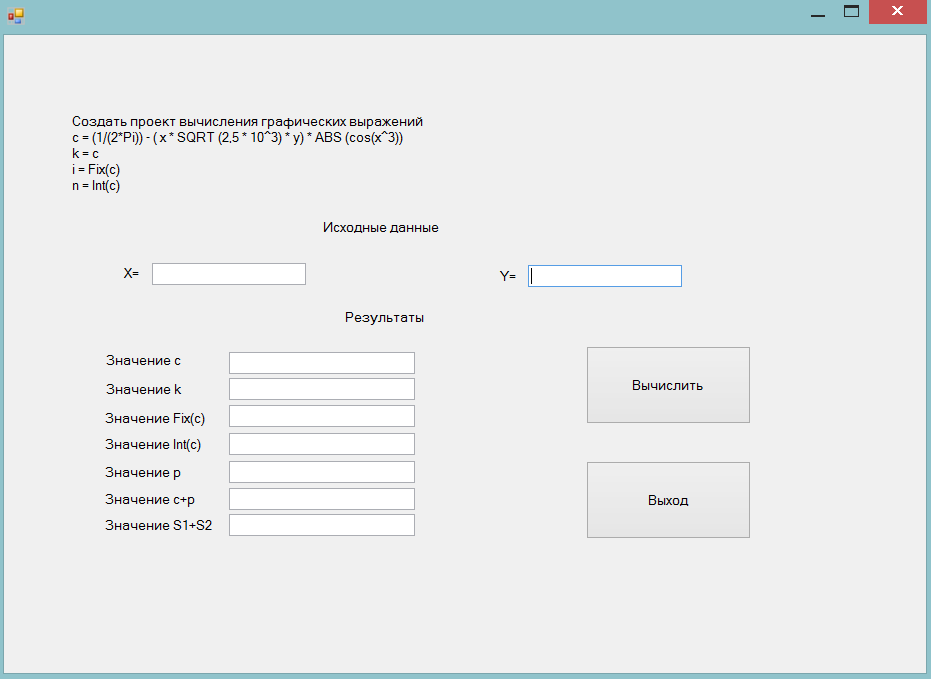Viewport: 931px width, 679px height.
Task: Click the text line 'n = Int(c)'
Action: click(x=96, y=186)
